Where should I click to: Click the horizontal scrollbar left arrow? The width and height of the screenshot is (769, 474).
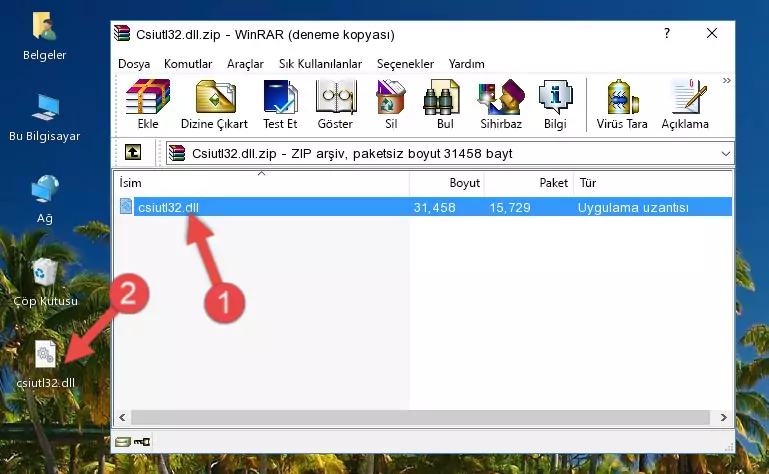pyautogui.click(x=123, y=418)
